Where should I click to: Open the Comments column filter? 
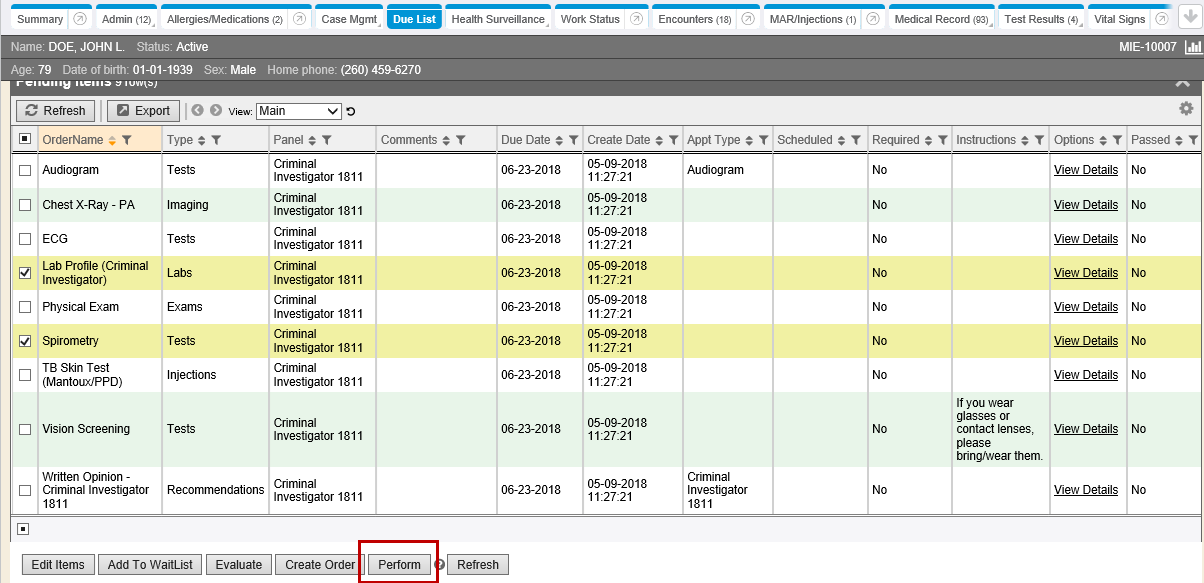click(x=460, y=140)
